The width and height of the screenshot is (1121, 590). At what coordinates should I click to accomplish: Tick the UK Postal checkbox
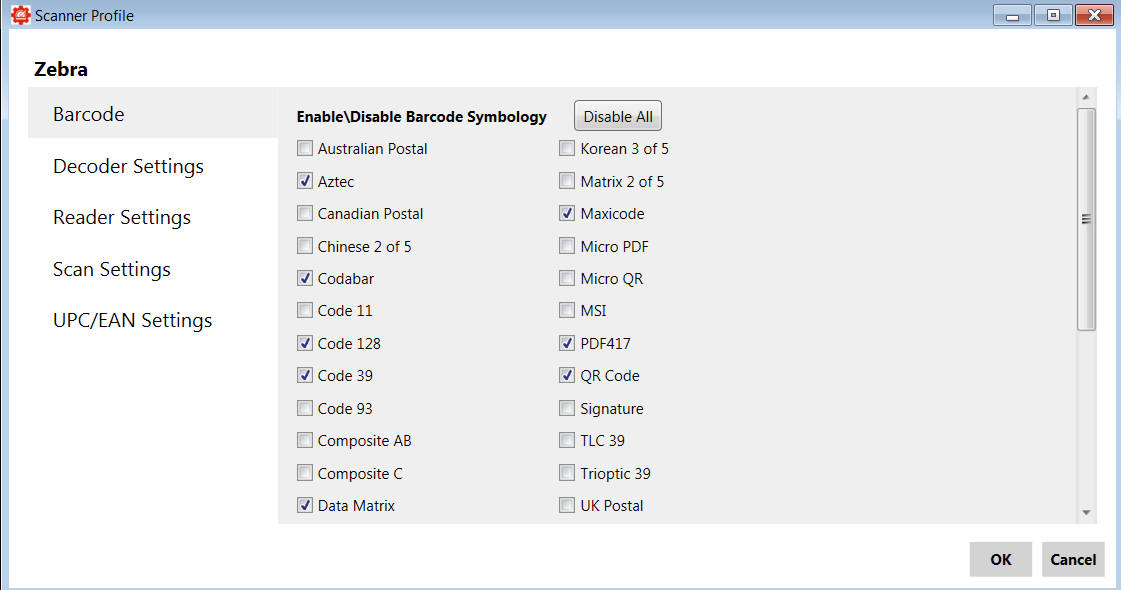click(567, 506)
